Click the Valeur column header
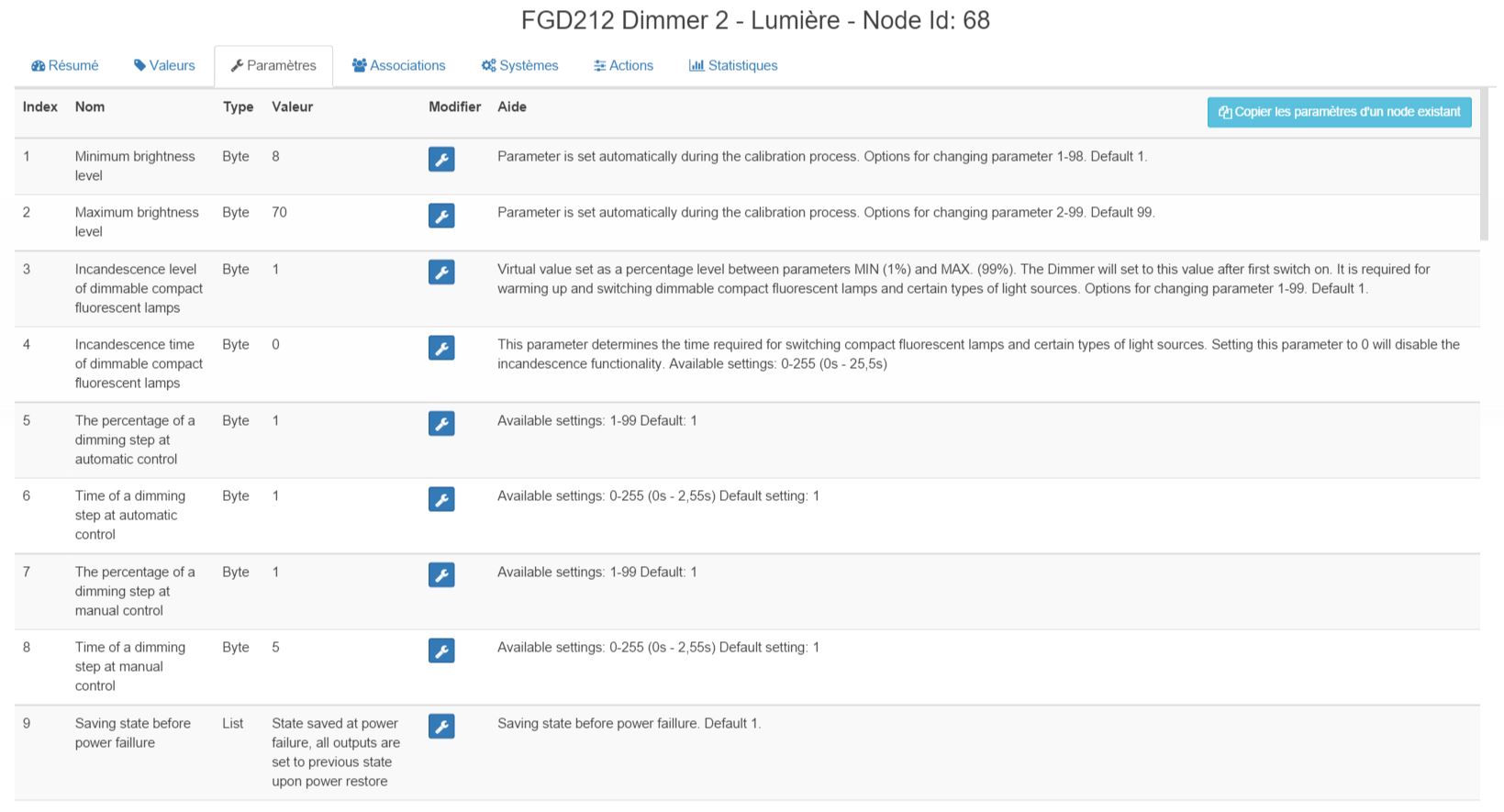 pos(293,107)
